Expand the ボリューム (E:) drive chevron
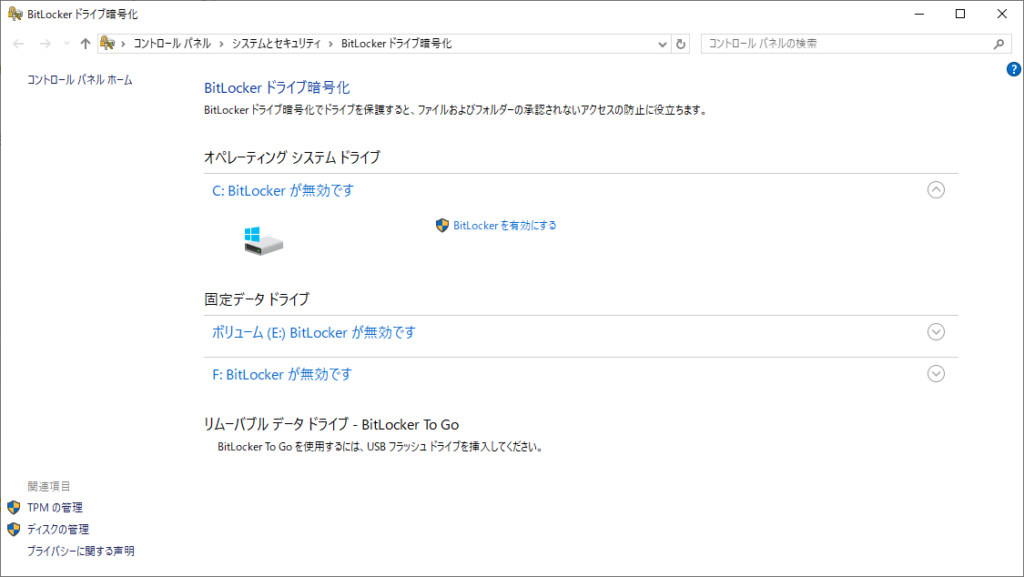 coord(936,332)
